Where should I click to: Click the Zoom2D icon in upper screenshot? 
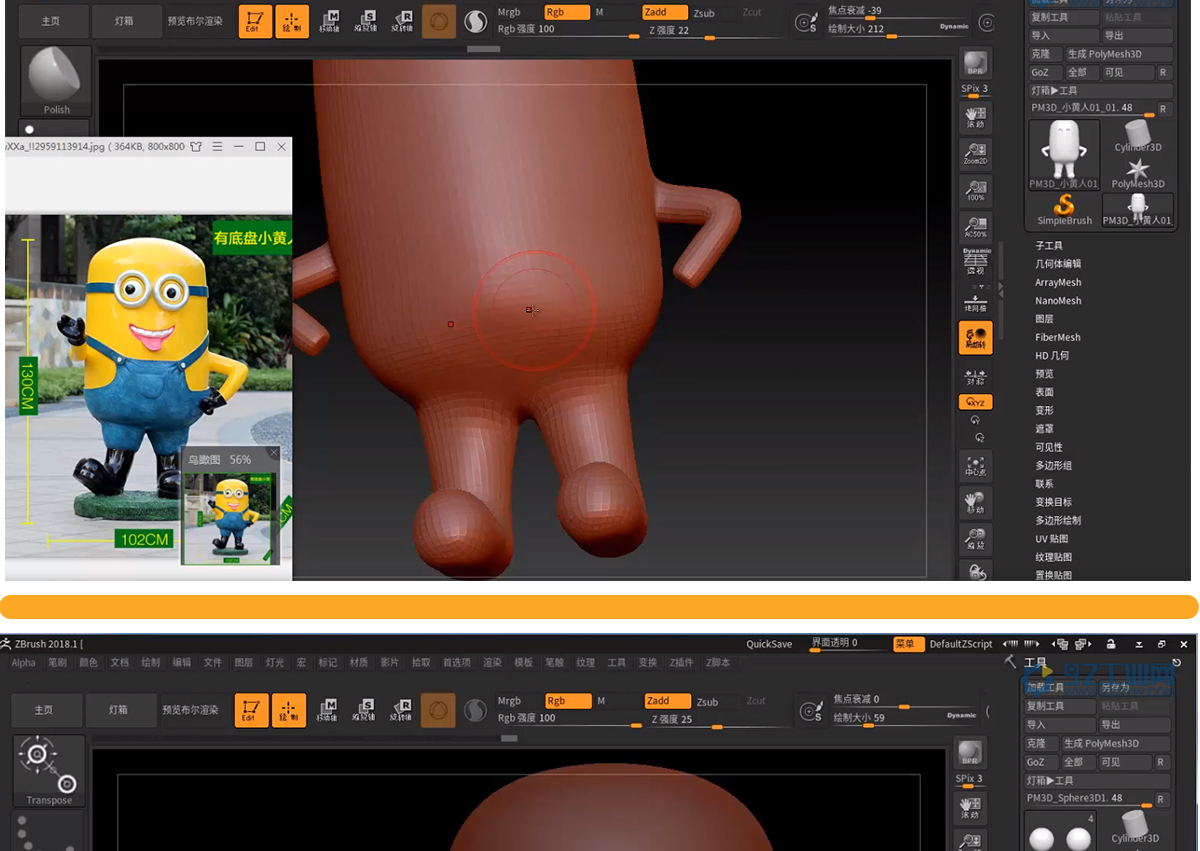tap(975, 153)
